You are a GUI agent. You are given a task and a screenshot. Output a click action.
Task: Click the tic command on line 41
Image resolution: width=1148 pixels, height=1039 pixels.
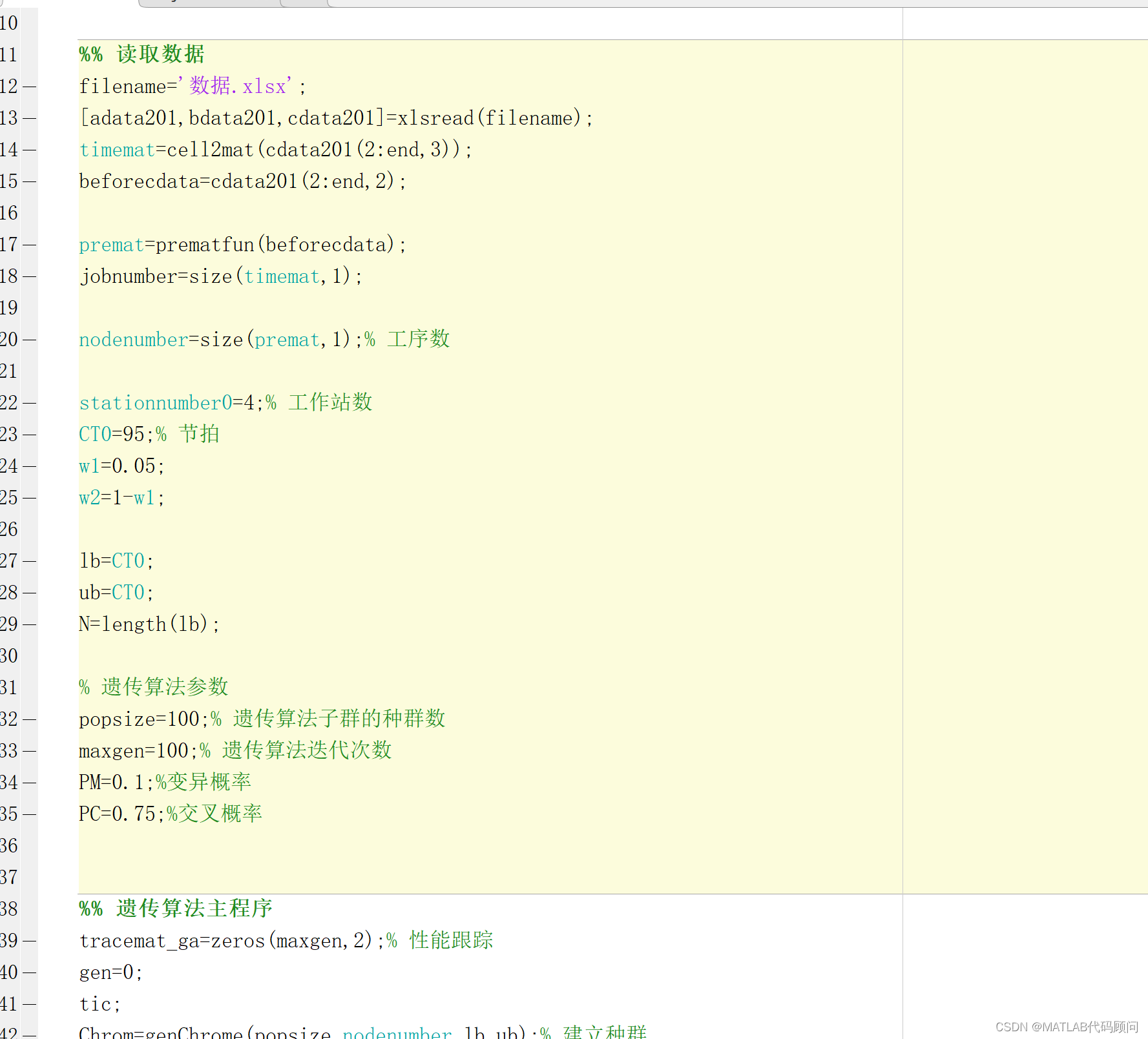(97, 1003)
